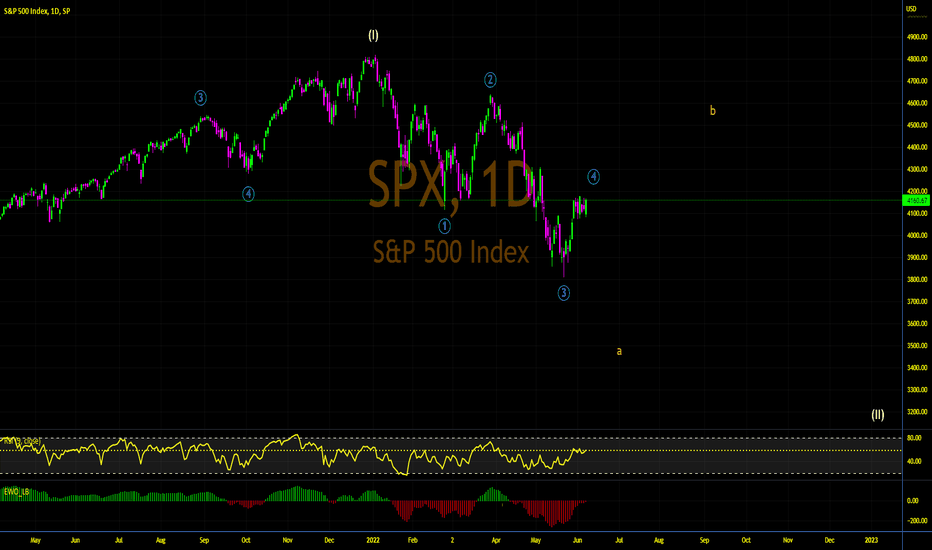
Task: Select the orange 'a' projection label
Action: [619, 351]
